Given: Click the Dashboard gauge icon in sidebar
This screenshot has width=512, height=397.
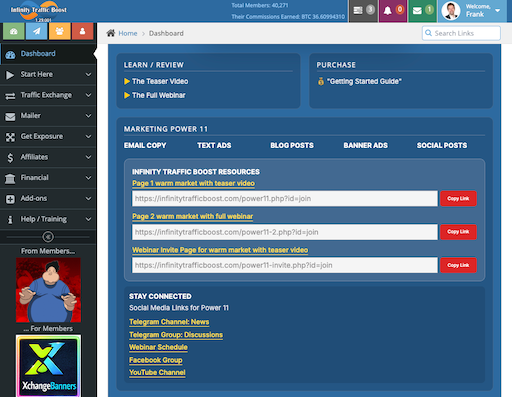Looking at the screenshot, I should pos(10,55).
